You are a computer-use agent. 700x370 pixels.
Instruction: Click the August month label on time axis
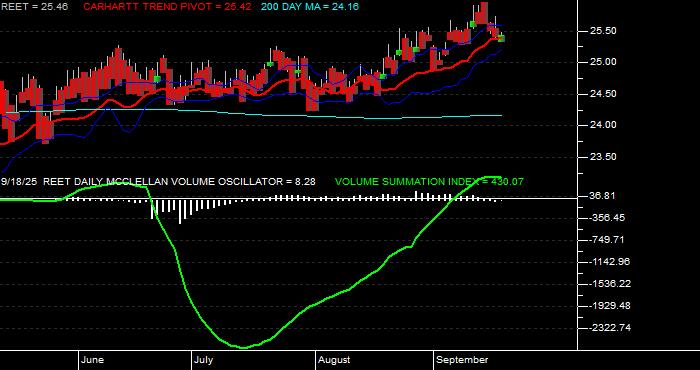334,360
